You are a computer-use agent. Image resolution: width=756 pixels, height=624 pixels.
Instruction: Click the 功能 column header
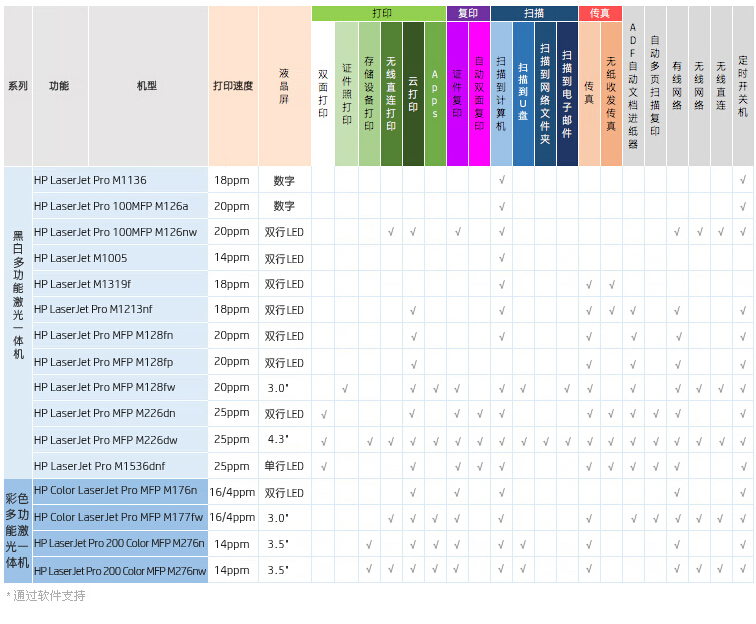[x=60, y=86]
